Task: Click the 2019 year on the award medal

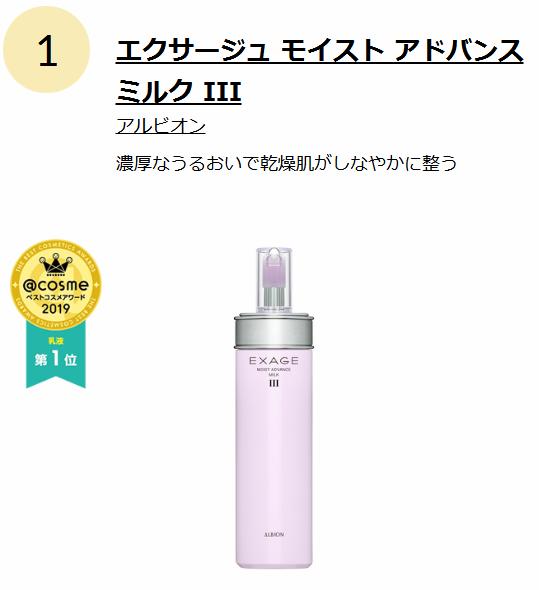Action: coord(56,309)
